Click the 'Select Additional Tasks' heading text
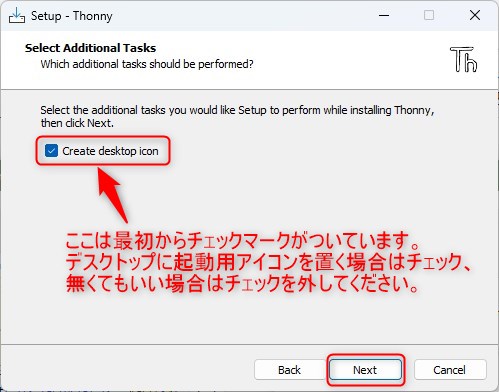499x392 pixels. [x=90, y=48]
